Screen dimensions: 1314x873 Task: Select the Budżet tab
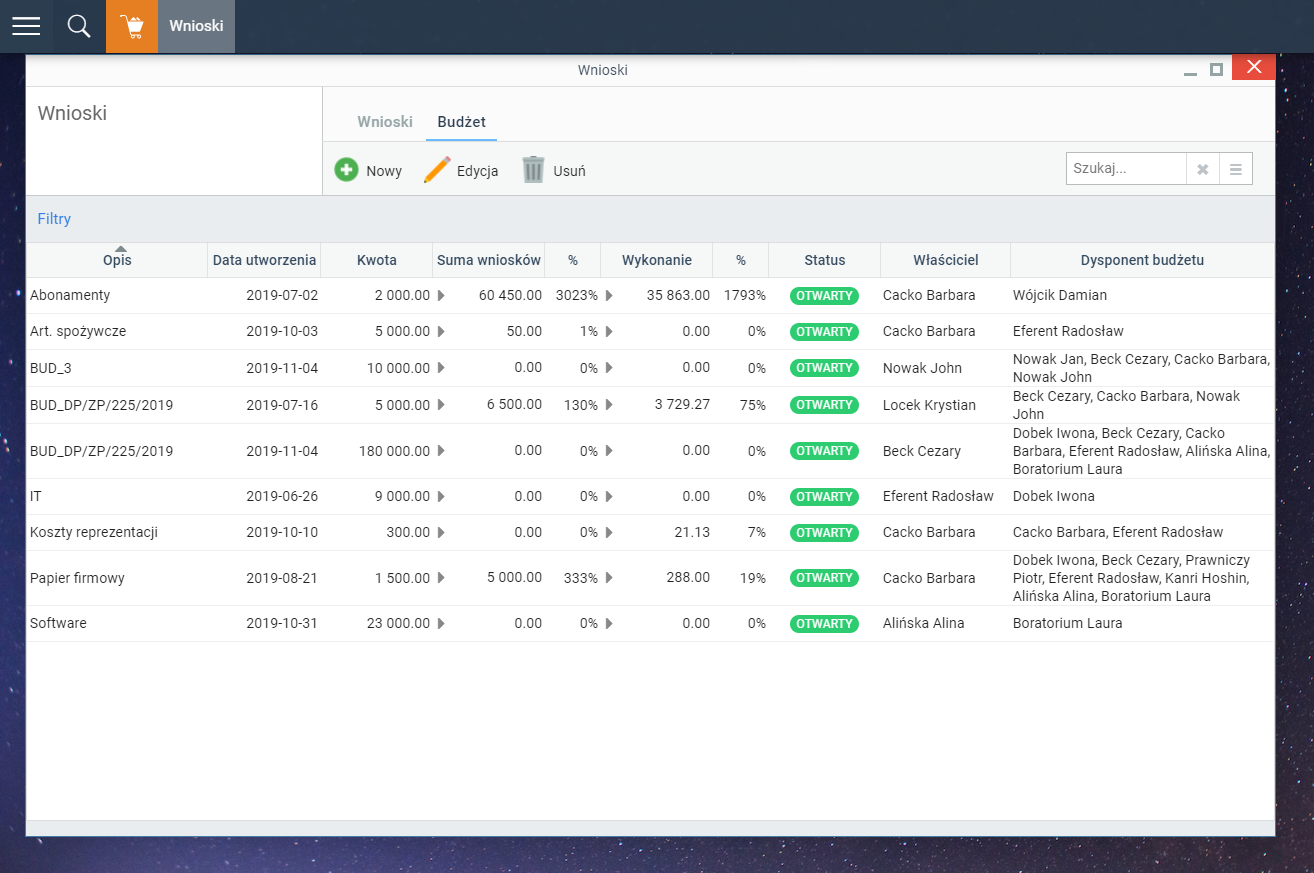(x=462, y=122)
